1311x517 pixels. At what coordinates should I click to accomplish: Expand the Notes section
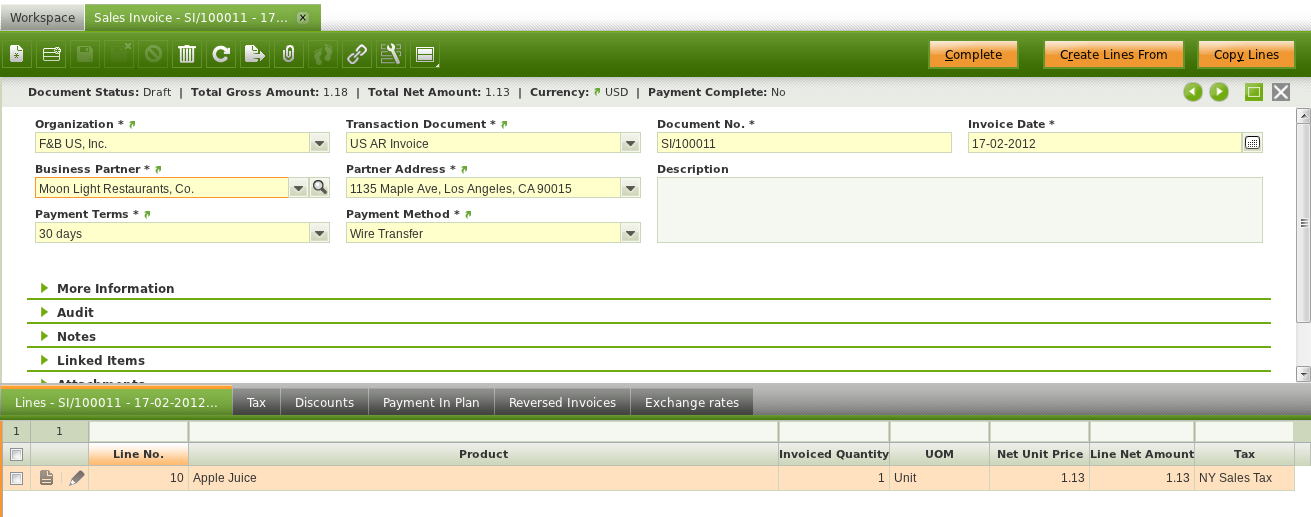pyautogui.click(x=76, y=336)
